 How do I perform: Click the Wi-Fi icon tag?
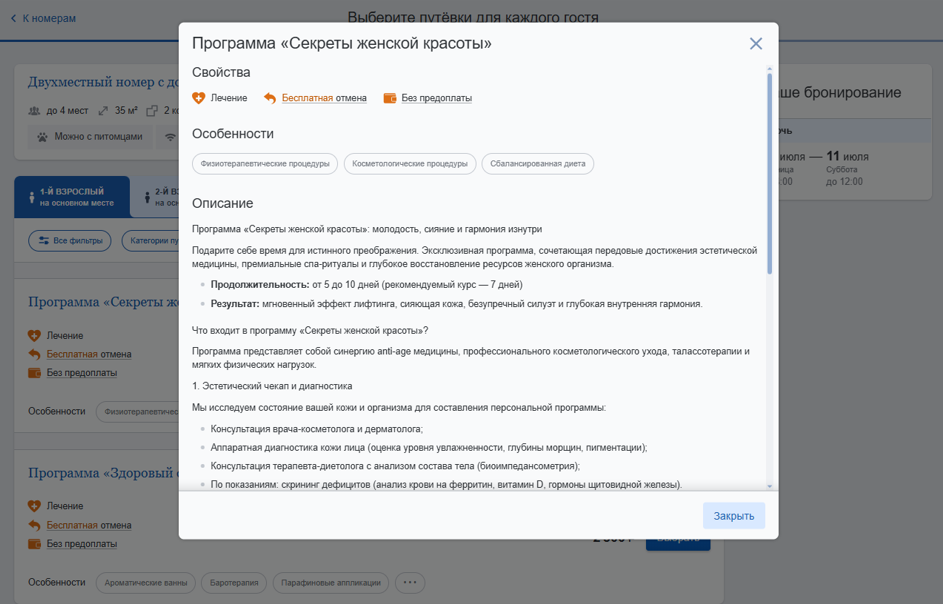point(170,137)
